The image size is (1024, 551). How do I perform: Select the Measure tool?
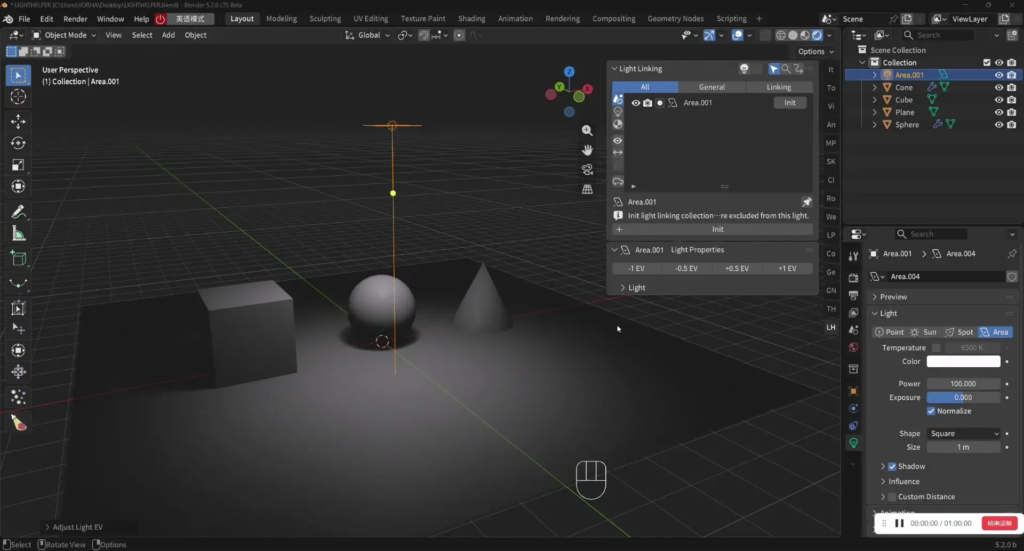[x=18, y=234]
